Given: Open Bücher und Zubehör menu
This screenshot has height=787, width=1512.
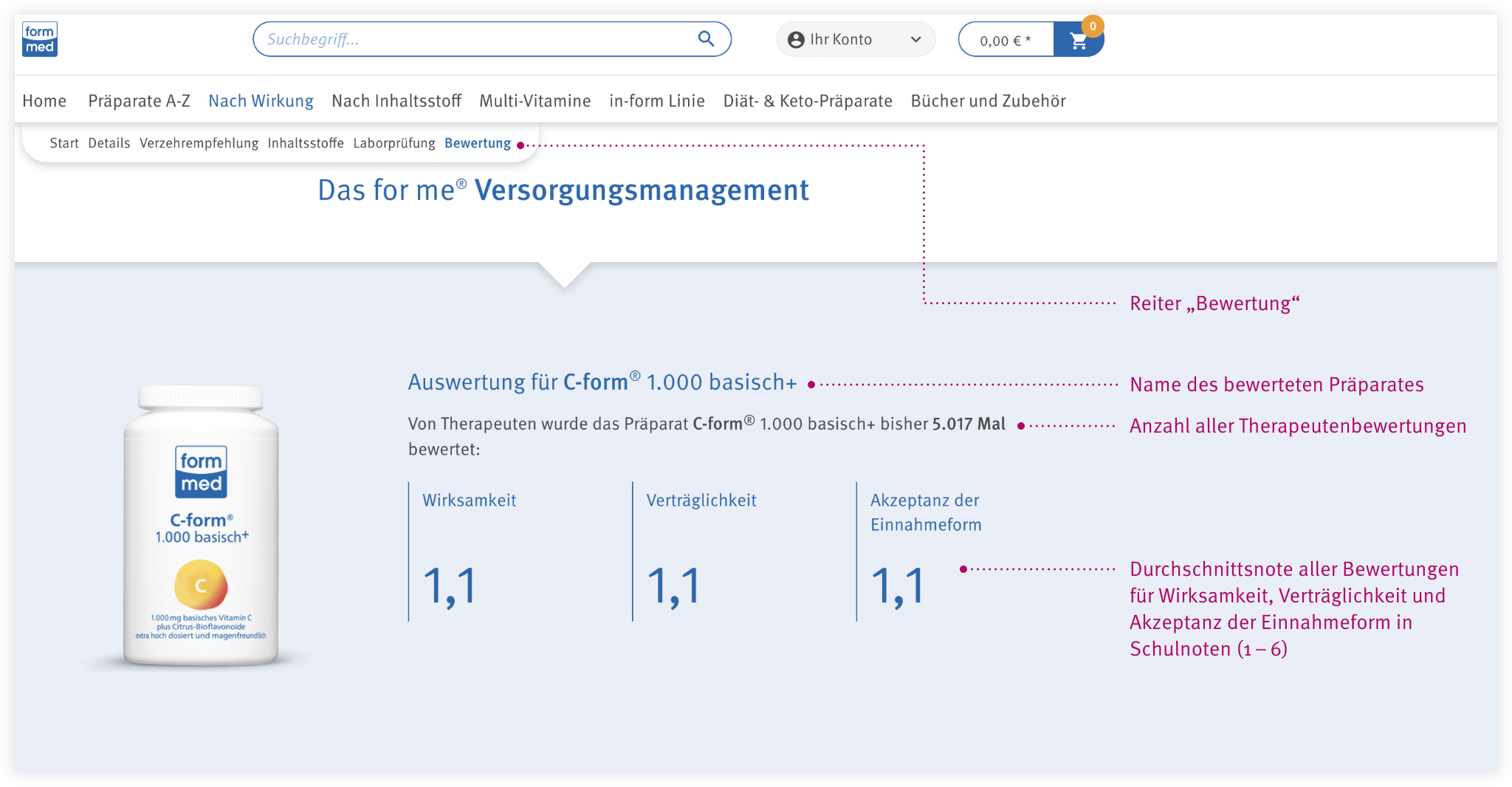Looking at the screenshot, I should [989, 101].
